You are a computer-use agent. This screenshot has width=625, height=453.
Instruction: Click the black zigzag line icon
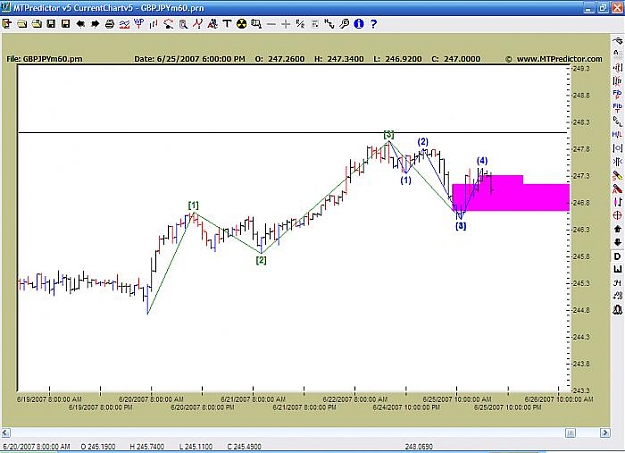[x=329, y=24]
